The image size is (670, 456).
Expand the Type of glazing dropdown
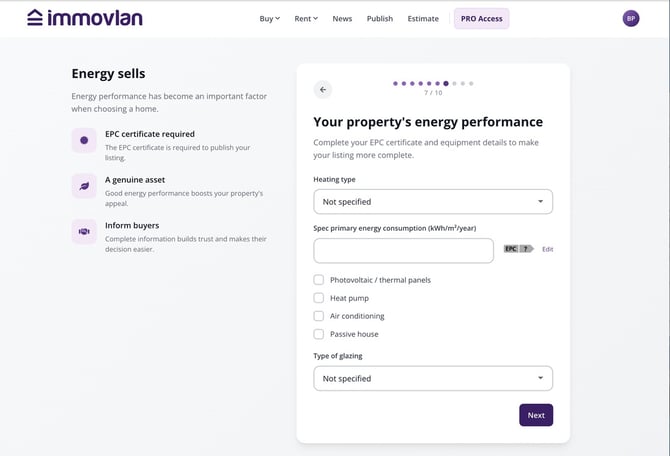pos(433,378)
